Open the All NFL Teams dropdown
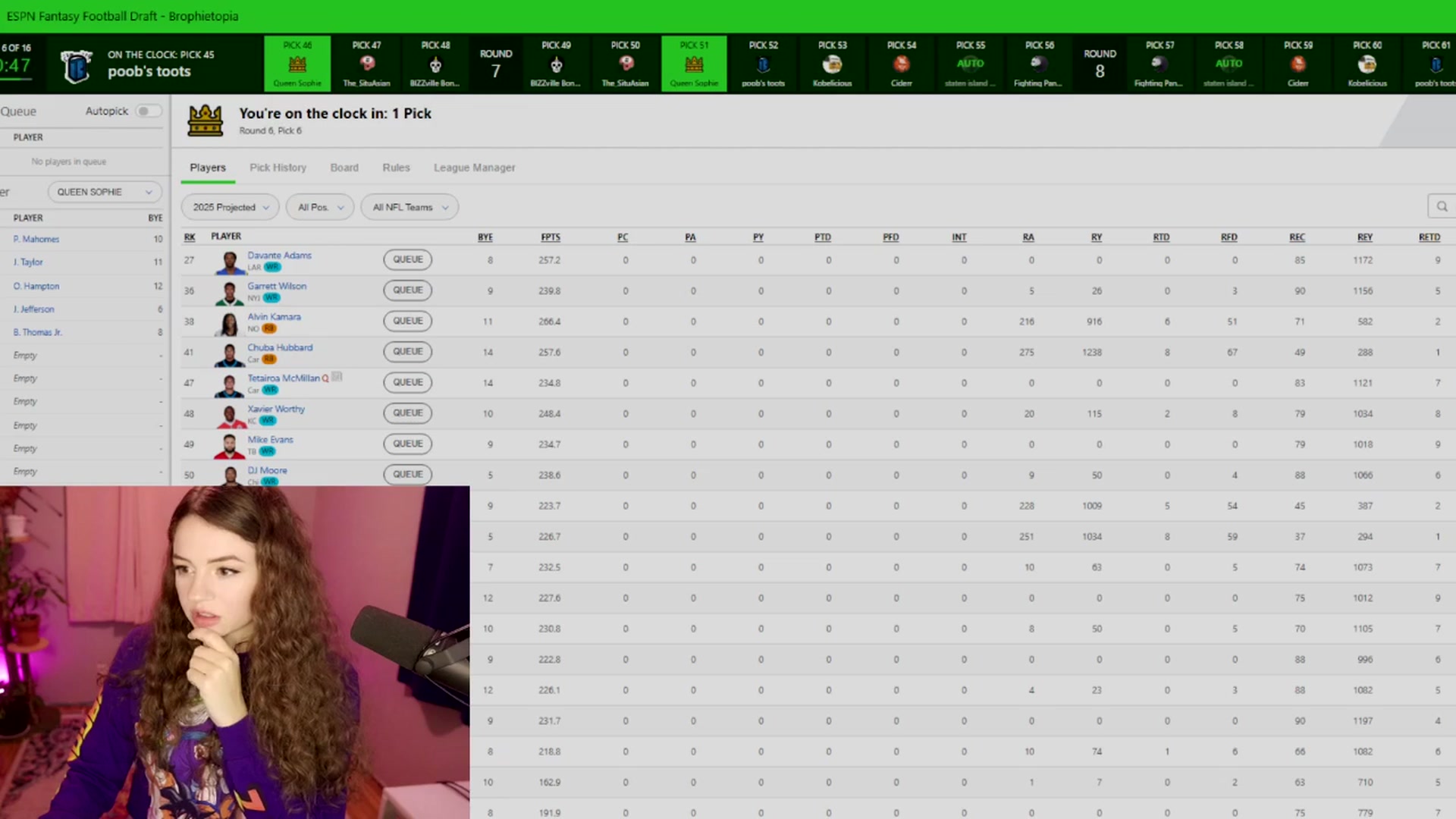This screenshot has height=819, width=1456. pos(409,207)
